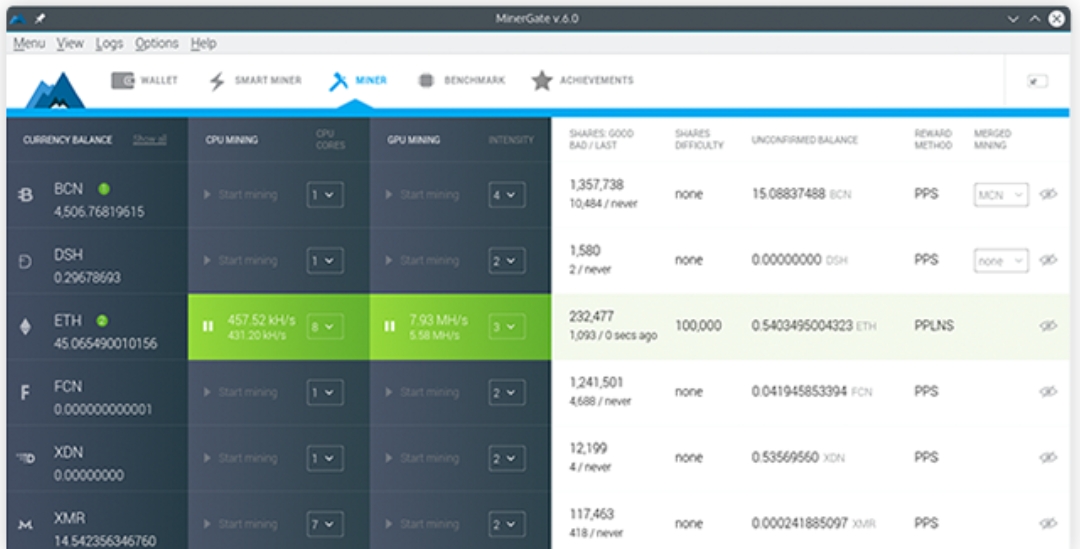Image resolution: width=1080 pixels, height=549 pixels.
Task: Click the pin icon in title bar
Action: pyautogui.click(x=40, y=19)
